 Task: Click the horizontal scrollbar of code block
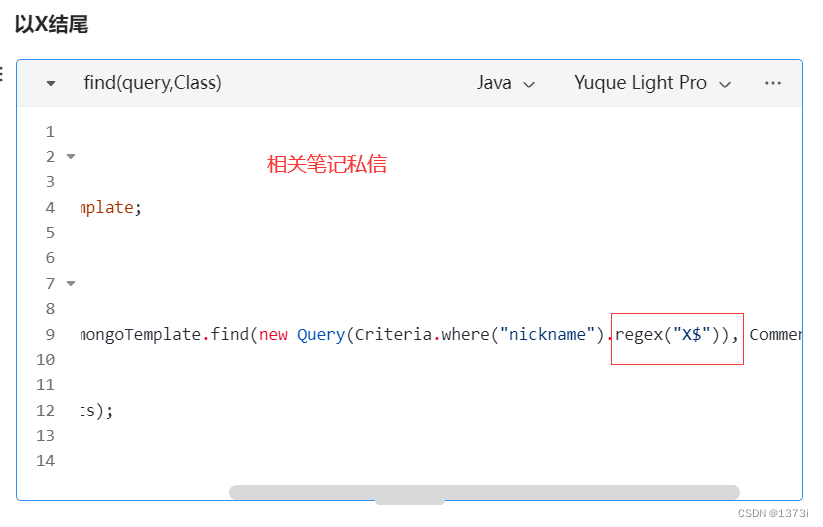[x=484, y=492]
